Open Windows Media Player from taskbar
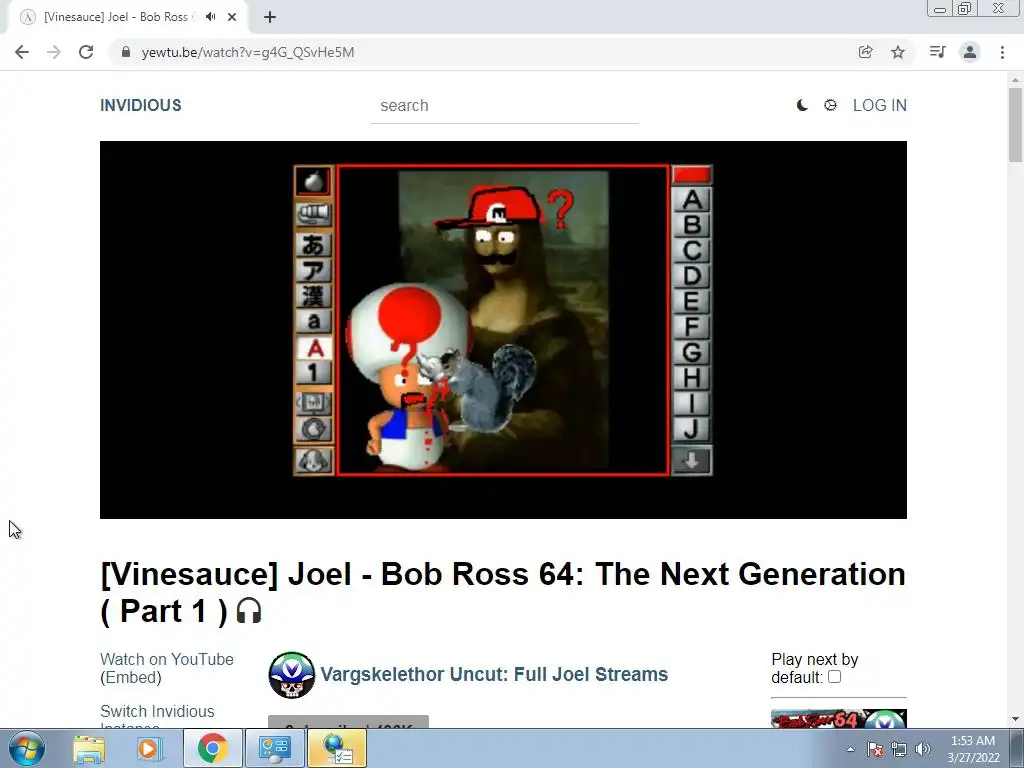 148,748
